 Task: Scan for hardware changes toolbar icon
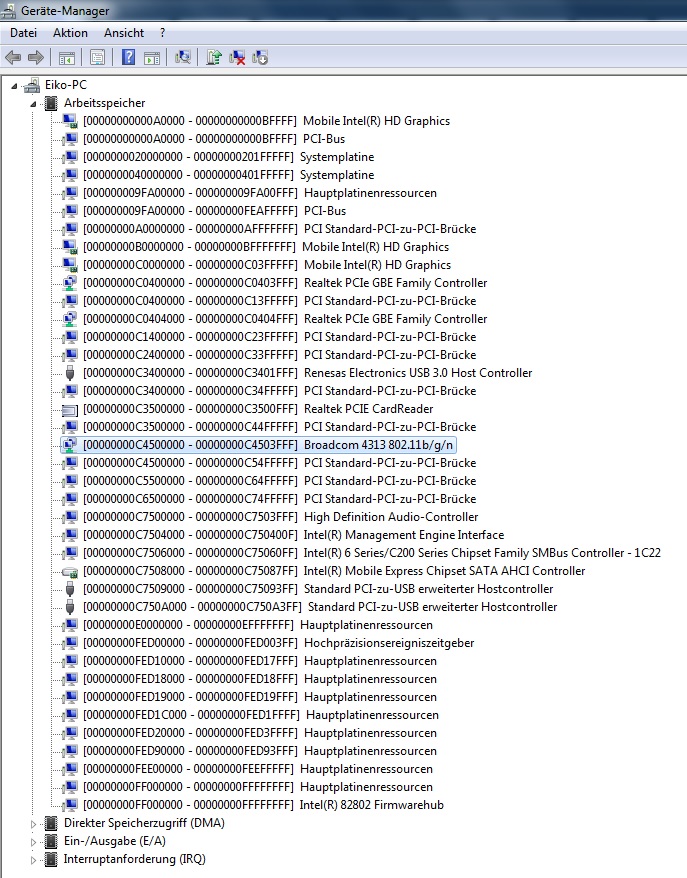[183, 57]
